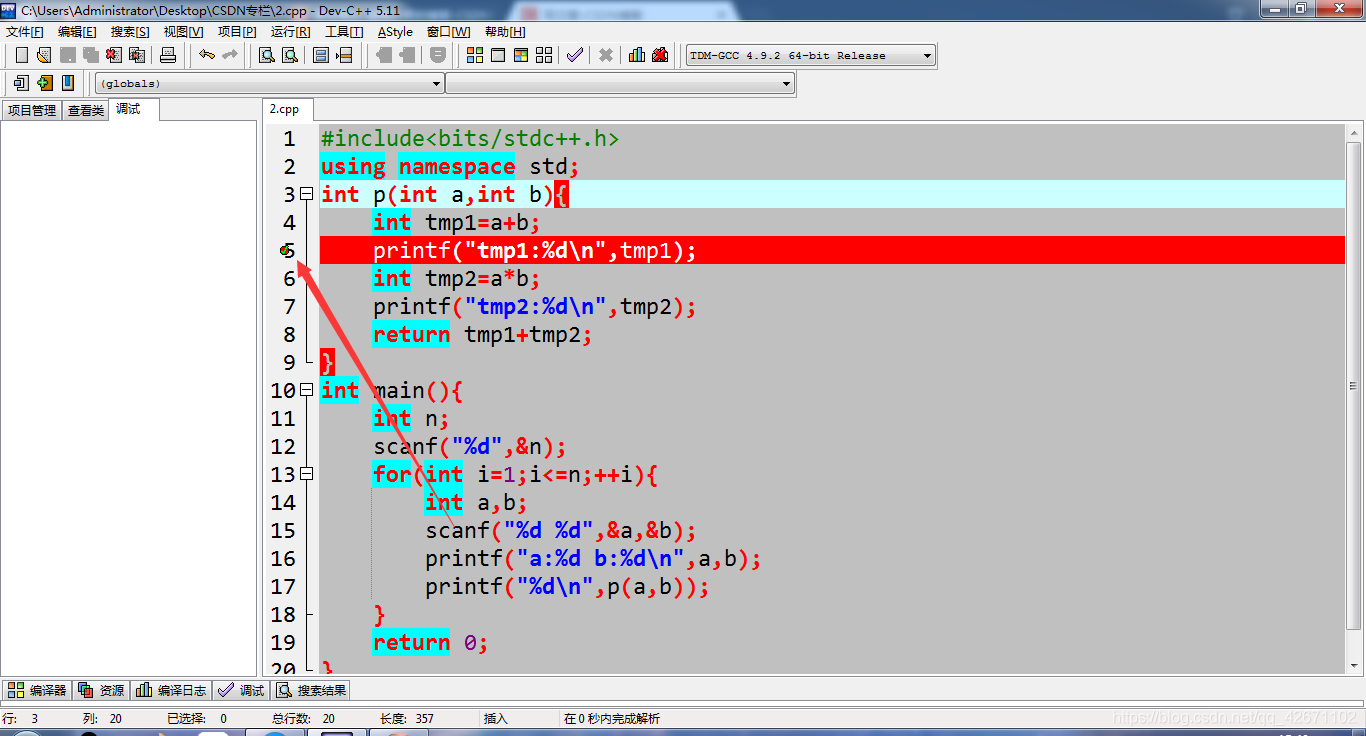Click the Close file toolbar icon
The width and height of the screenshot is (1366, 736).
point(113,55)
